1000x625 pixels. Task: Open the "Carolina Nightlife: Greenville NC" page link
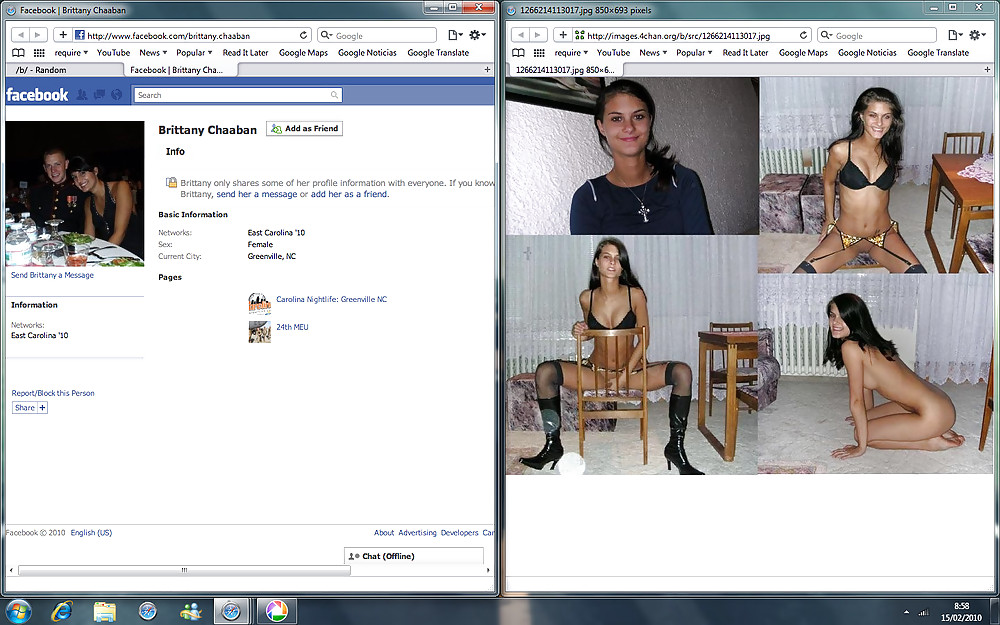point(330,298)
